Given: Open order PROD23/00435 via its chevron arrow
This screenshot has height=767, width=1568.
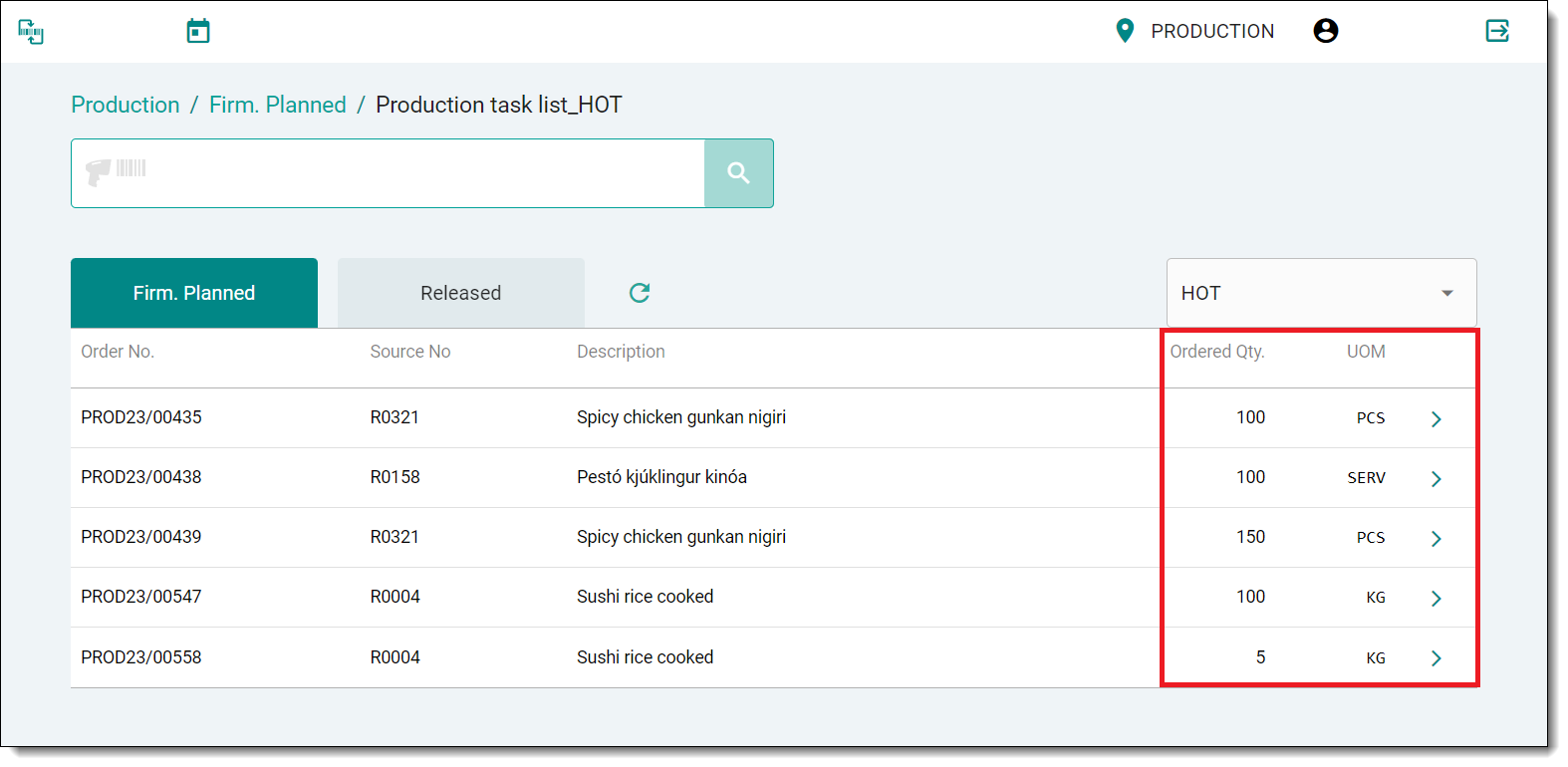Looking at the screenshot, I should pyautogui.click(x=1436, y=419).
